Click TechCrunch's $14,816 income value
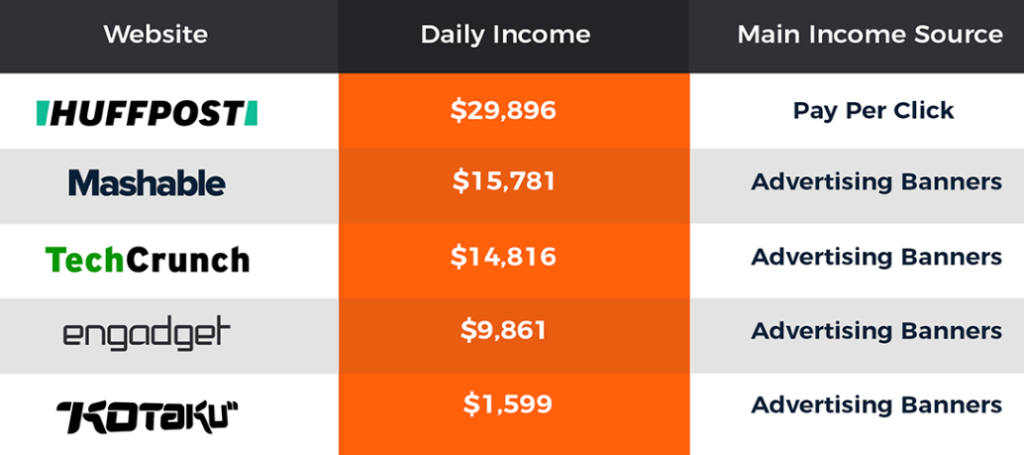The width and height of the screenshot is (1024, 455). pos(503,256)
